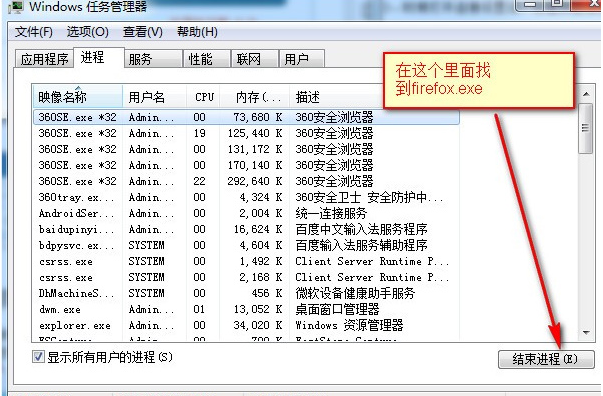Open the 选项(O) menu
Image resolution: width=603 pixels, height=396 pixels.
[88, 32]
